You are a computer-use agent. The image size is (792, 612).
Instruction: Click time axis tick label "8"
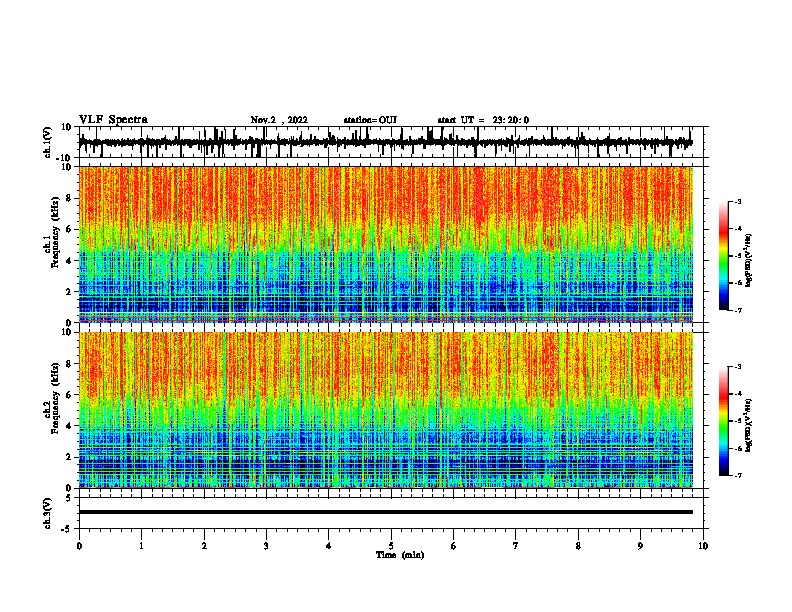(x=578, y=546)
